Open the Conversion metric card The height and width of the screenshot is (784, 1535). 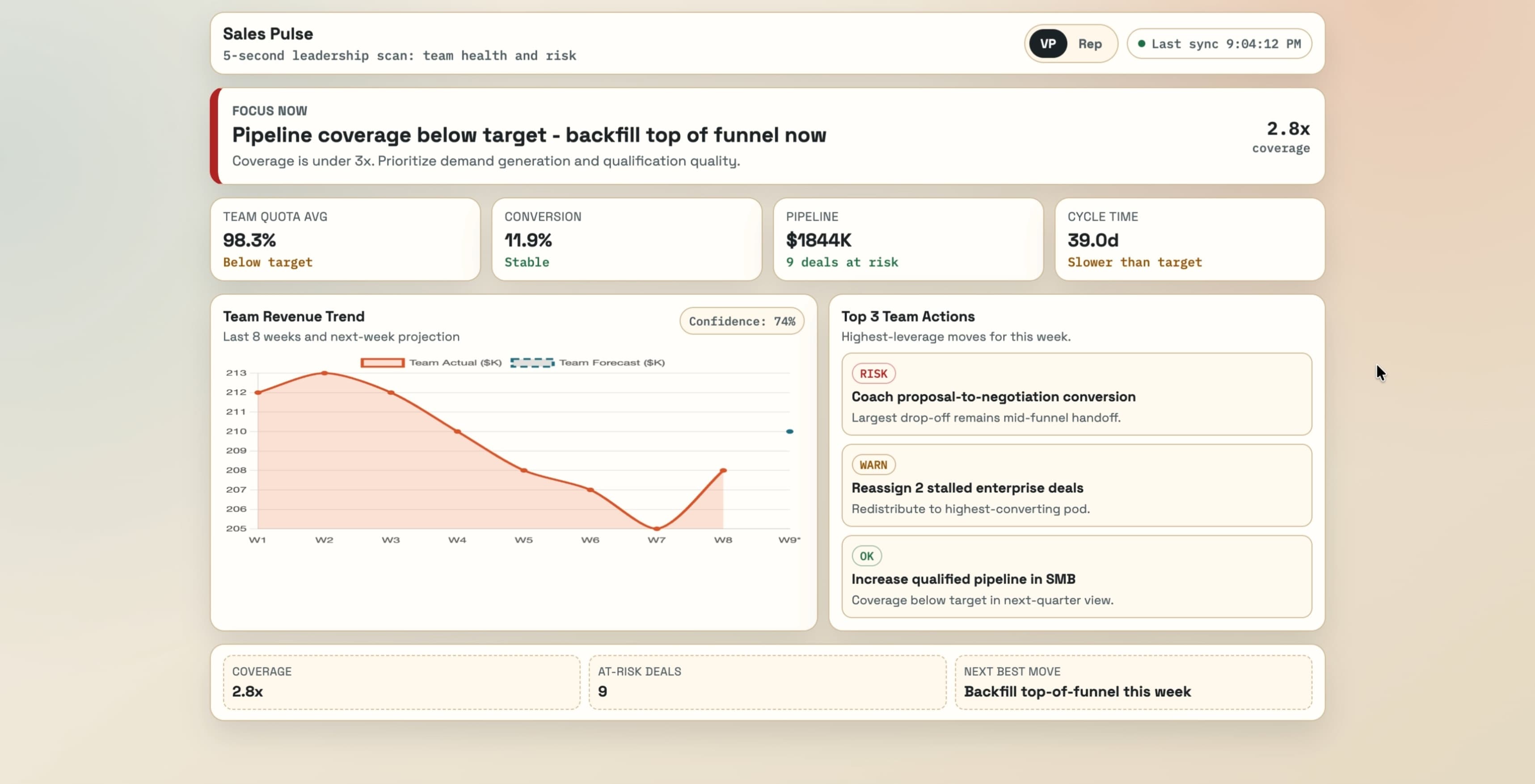pyautogui.click(x=626, y=240)
